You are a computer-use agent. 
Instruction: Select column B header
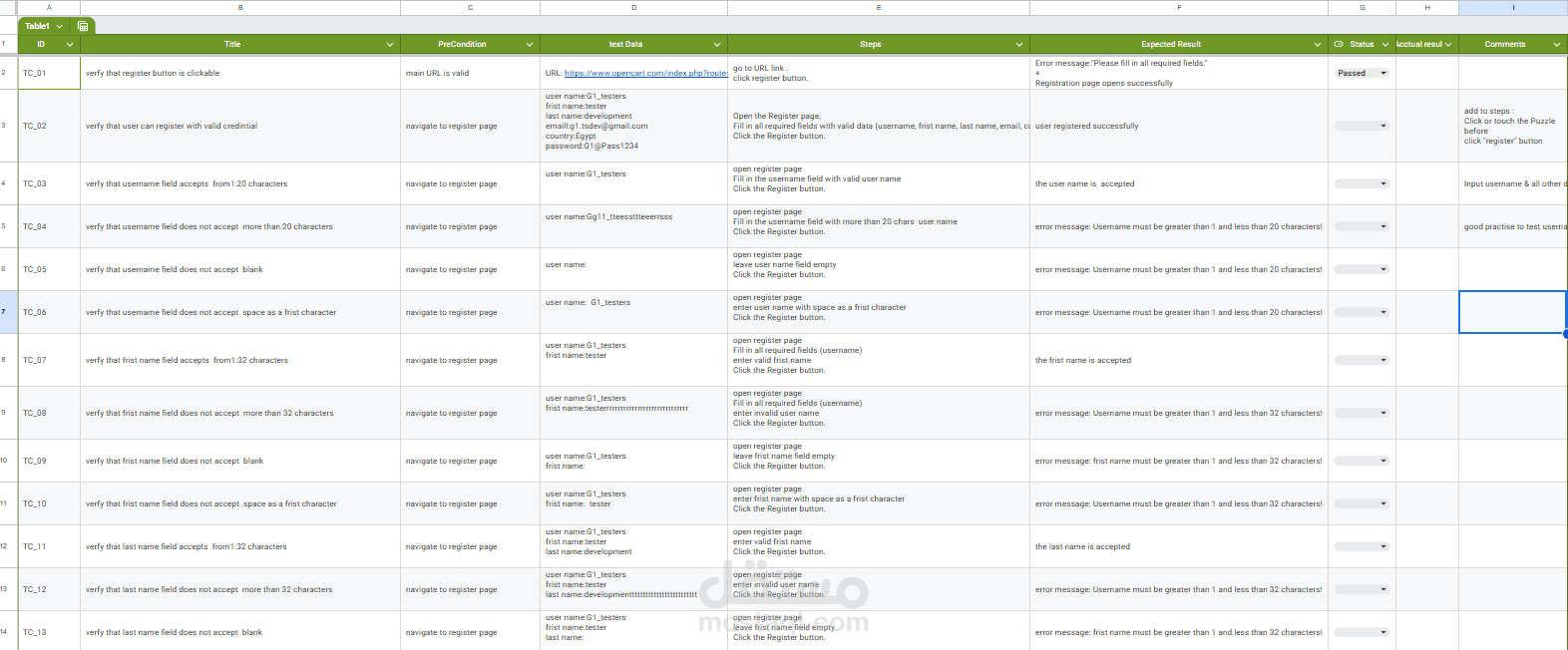coord(240,7)
